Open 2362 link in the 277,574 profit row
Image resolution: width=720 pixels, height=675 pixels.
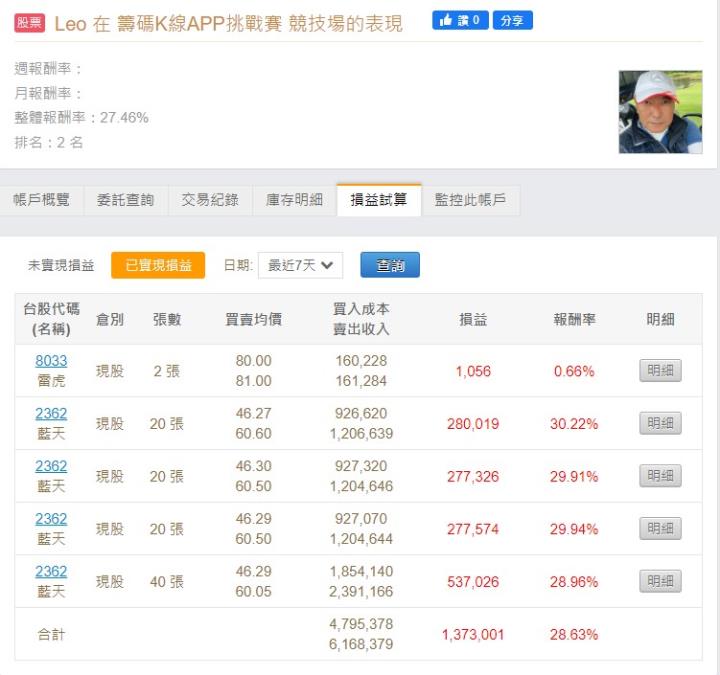(51, 519)
